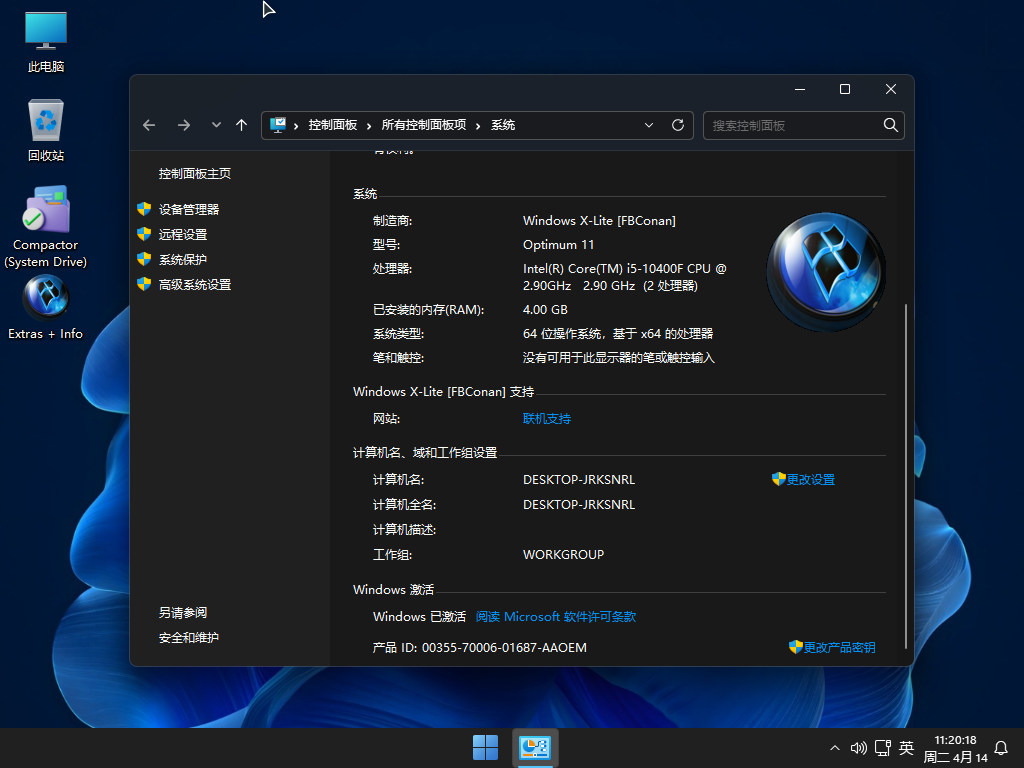Open the Windows Start menu
Image resolution: width=1024 pixels, height=768 pixels.
coord(485,747)
